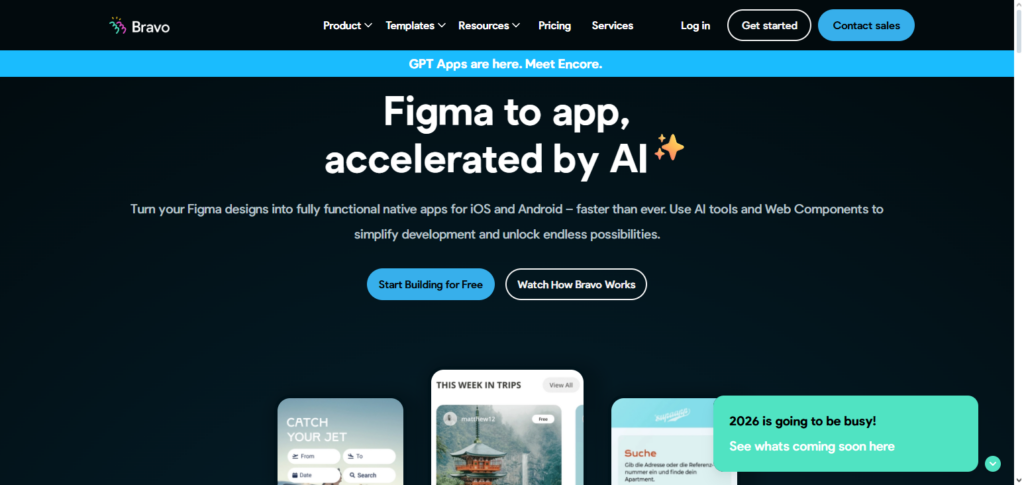Click the Search field in jet app mockup
This screenshot has height=485, width=1024.
369,475
